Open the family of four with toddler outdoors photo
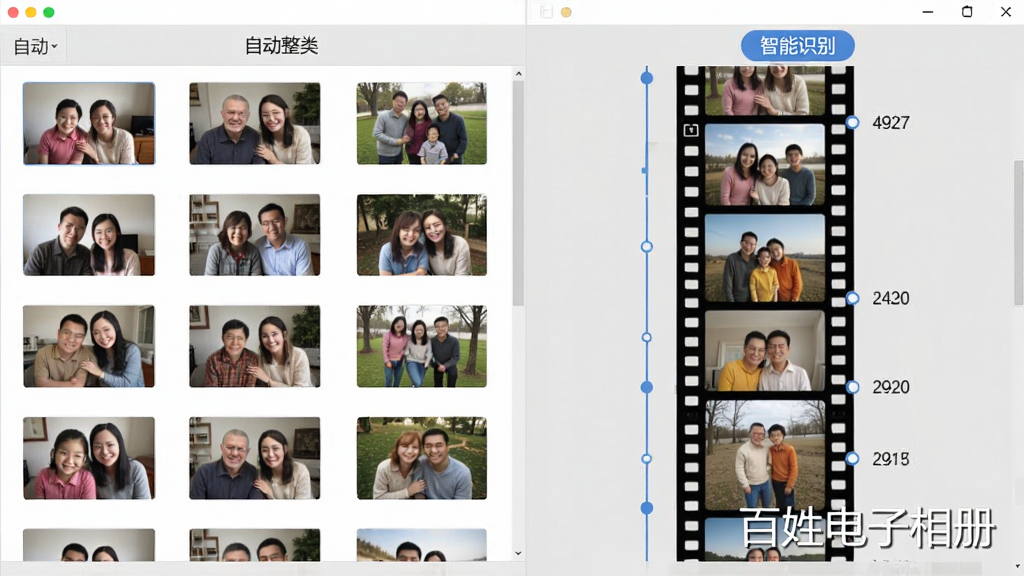1024x576 pixels. [x=422, y=123]
